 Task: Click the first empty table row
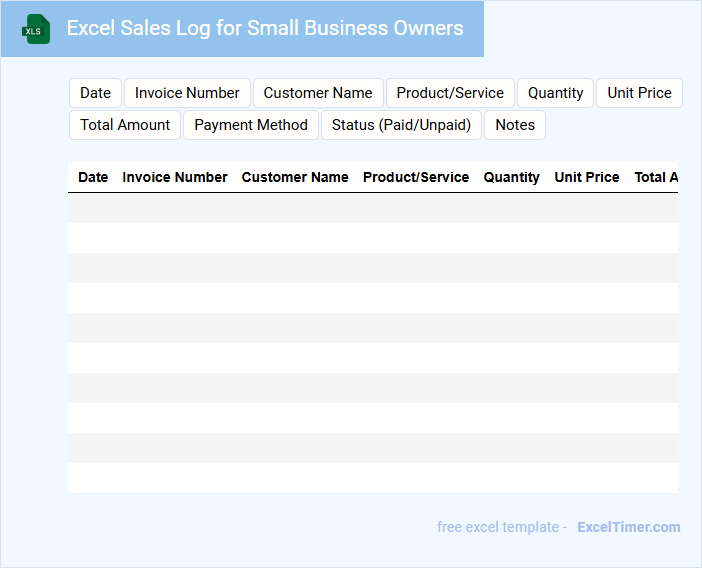[372, 208]
